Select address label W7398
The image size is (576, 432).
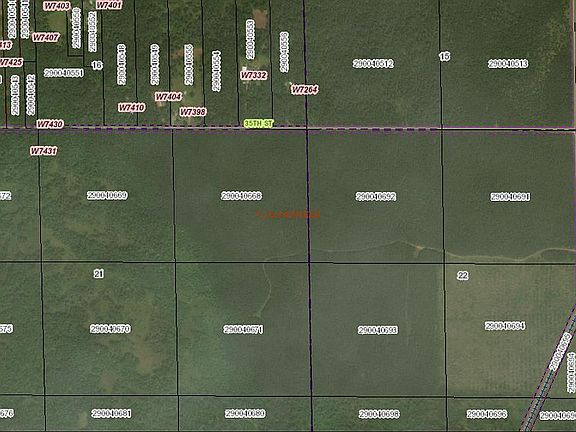(193, 112)
